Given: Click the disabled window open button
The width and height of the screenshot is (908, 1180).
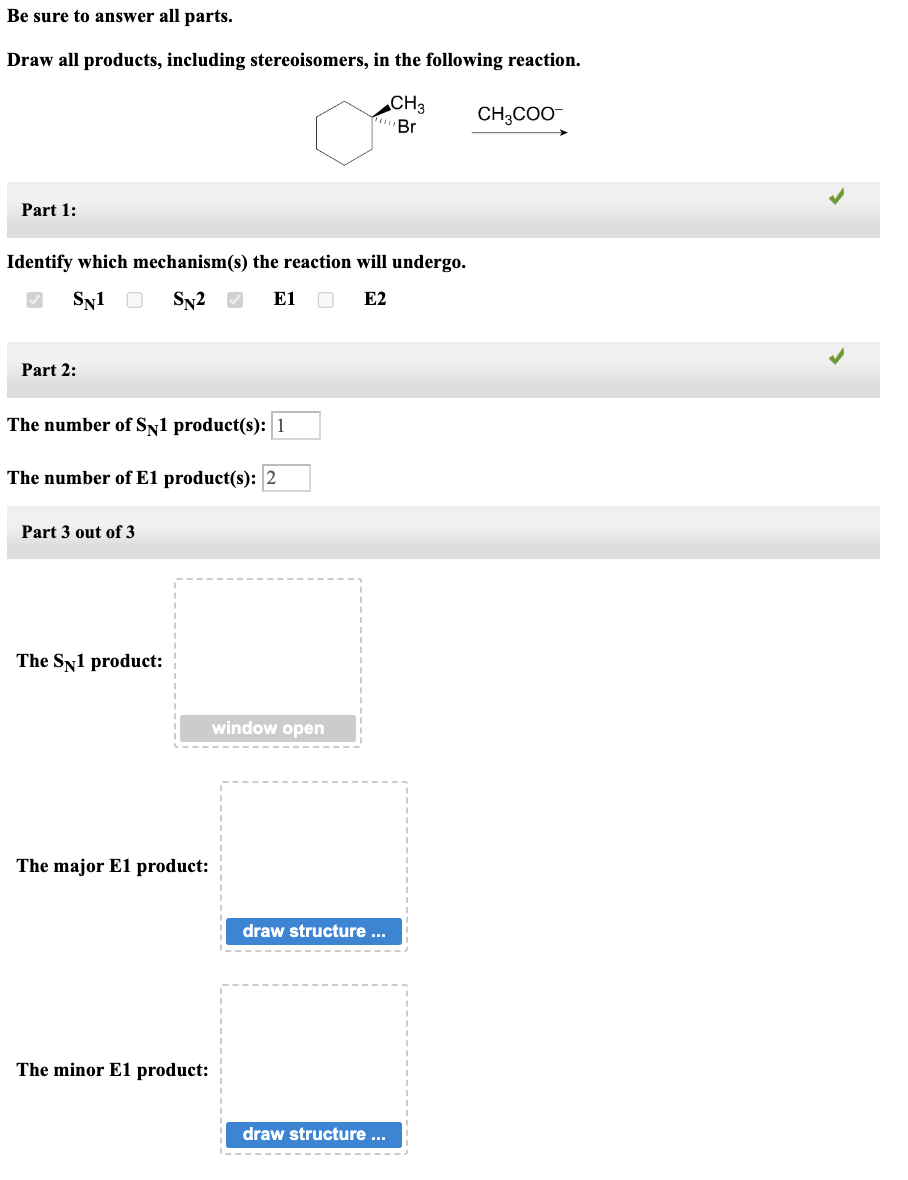Looking at the screenshot, I should click(x=268, y=728).
